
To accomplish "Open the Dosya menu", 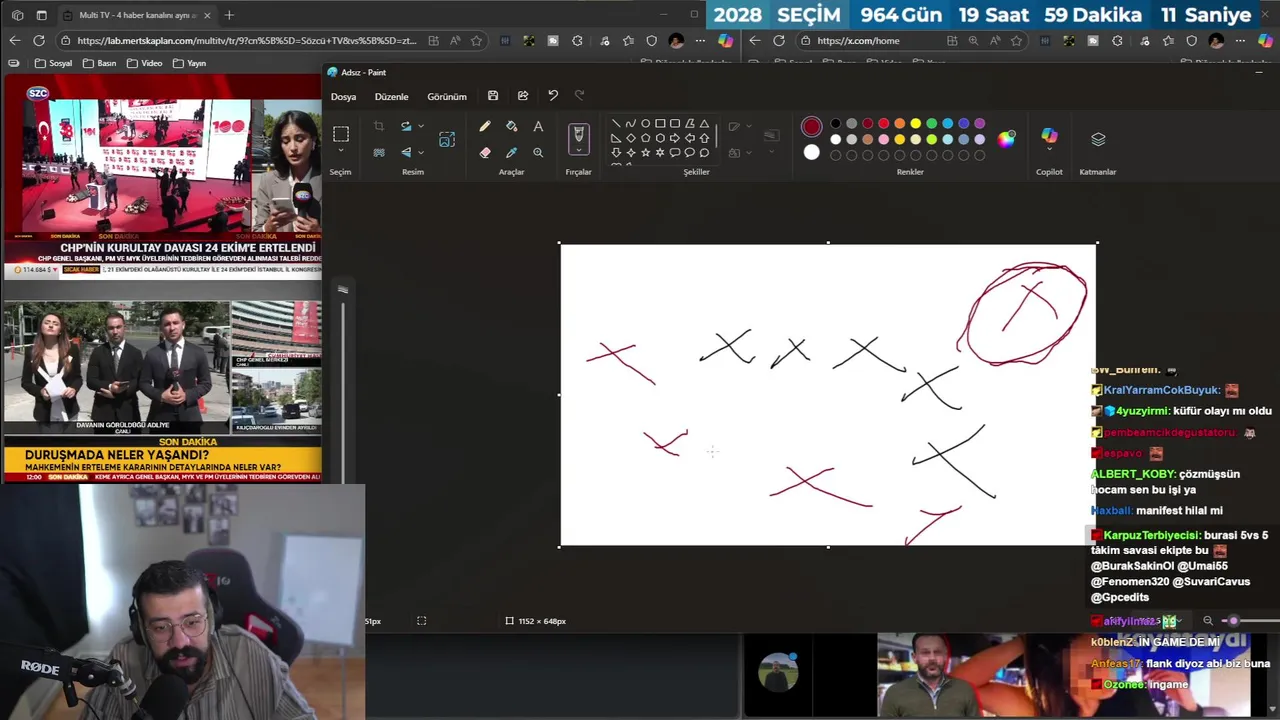I will [344, 97].
